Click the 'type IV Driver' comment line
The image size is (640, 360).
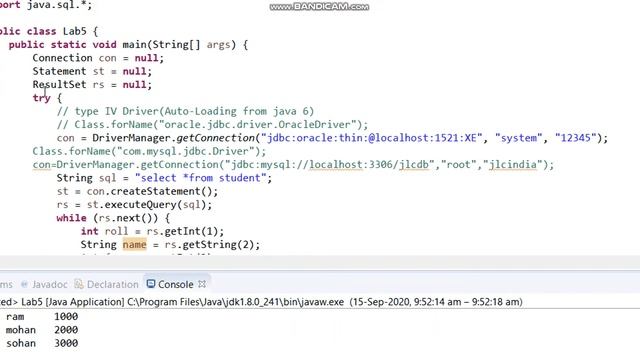click(185, 111)
